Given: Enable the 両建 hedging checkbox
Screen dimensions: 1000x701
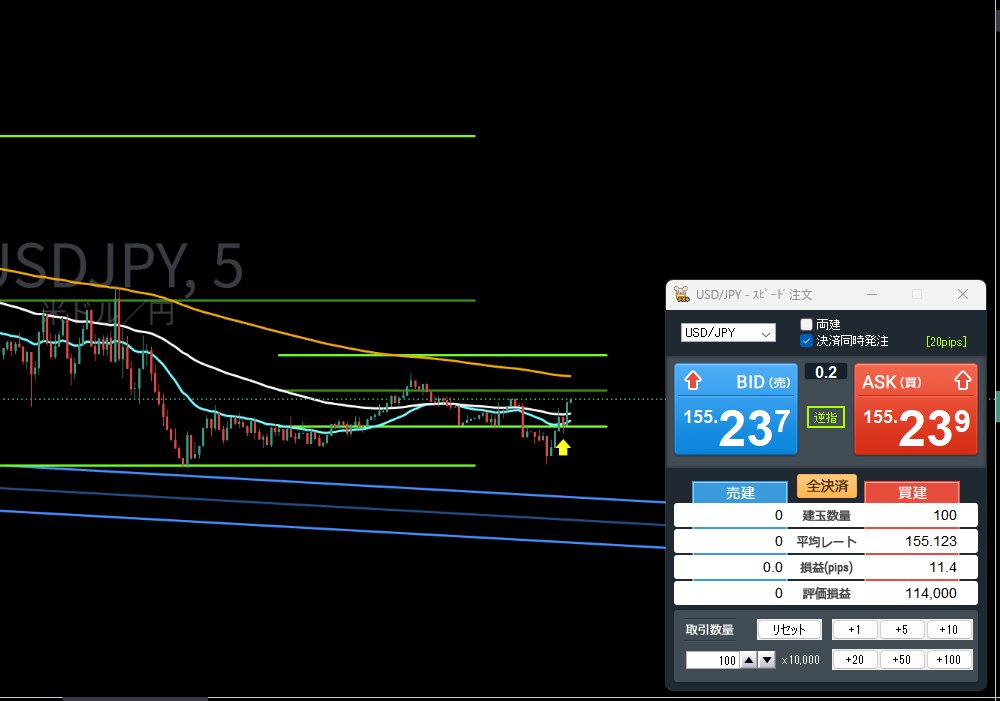Looking at the screenshot, I should click(x=806, y=325).
